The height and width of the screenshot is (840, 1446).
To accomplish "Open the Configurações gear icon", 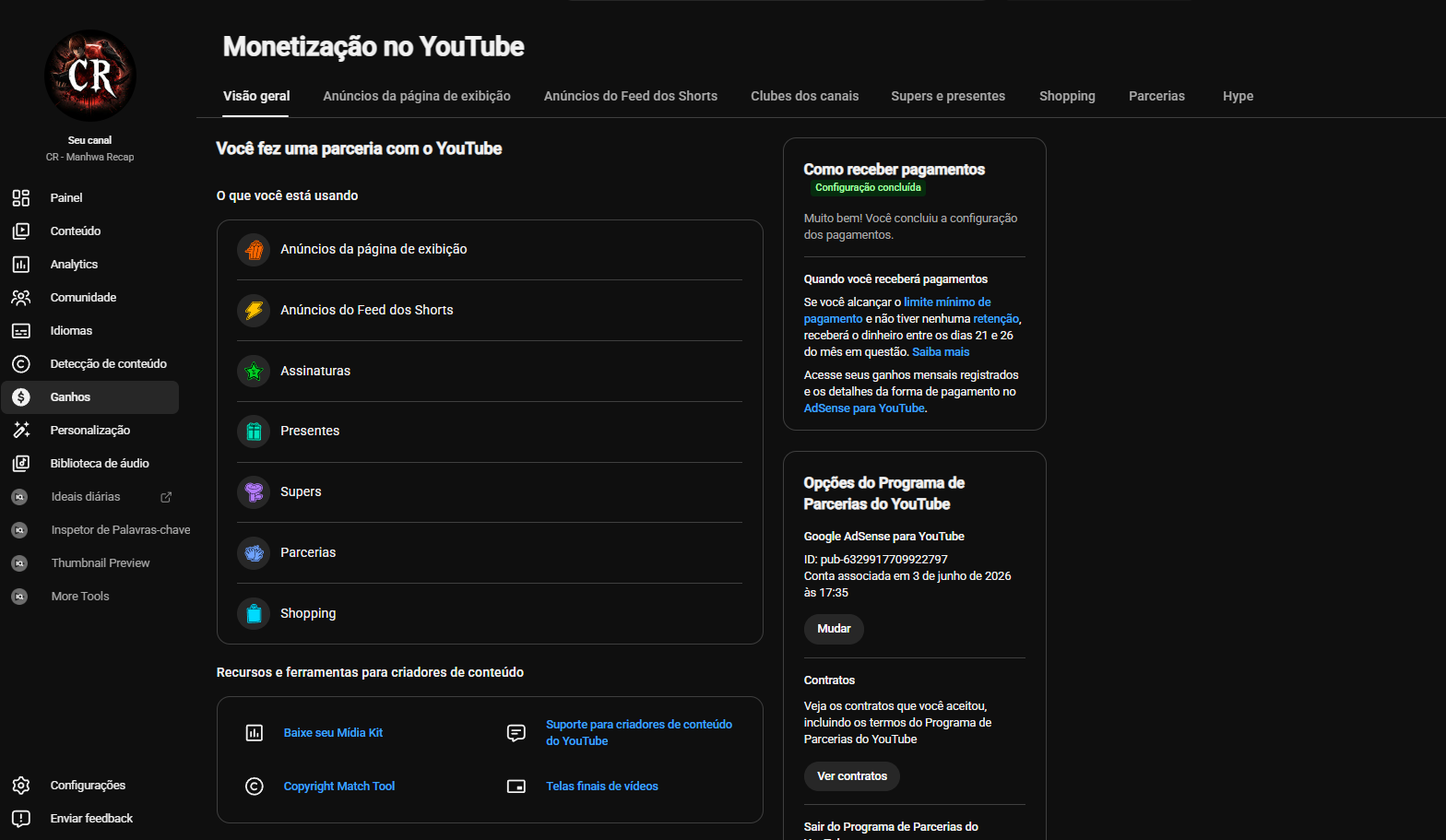I will (x=21, y=786).
